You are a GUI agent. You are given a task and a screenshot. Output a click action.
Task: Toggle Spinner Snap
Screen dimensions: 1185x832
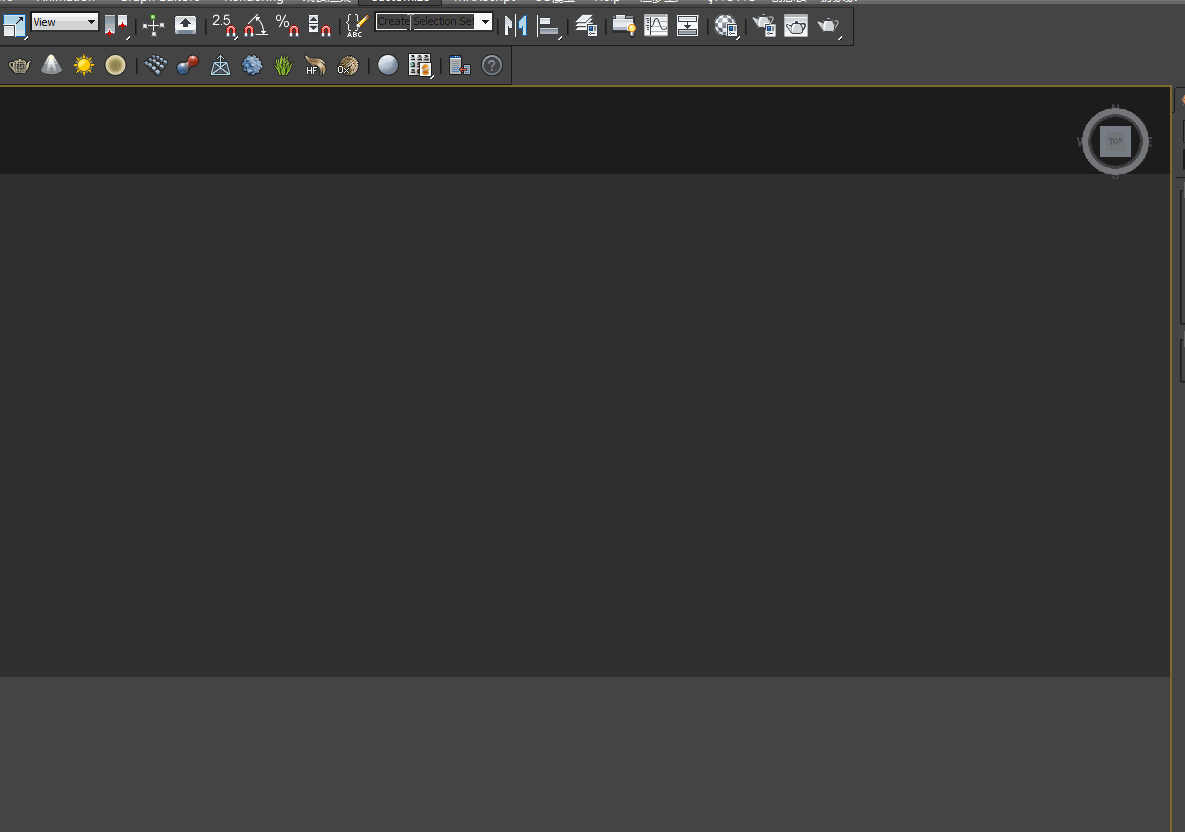(x=319, y=26)
